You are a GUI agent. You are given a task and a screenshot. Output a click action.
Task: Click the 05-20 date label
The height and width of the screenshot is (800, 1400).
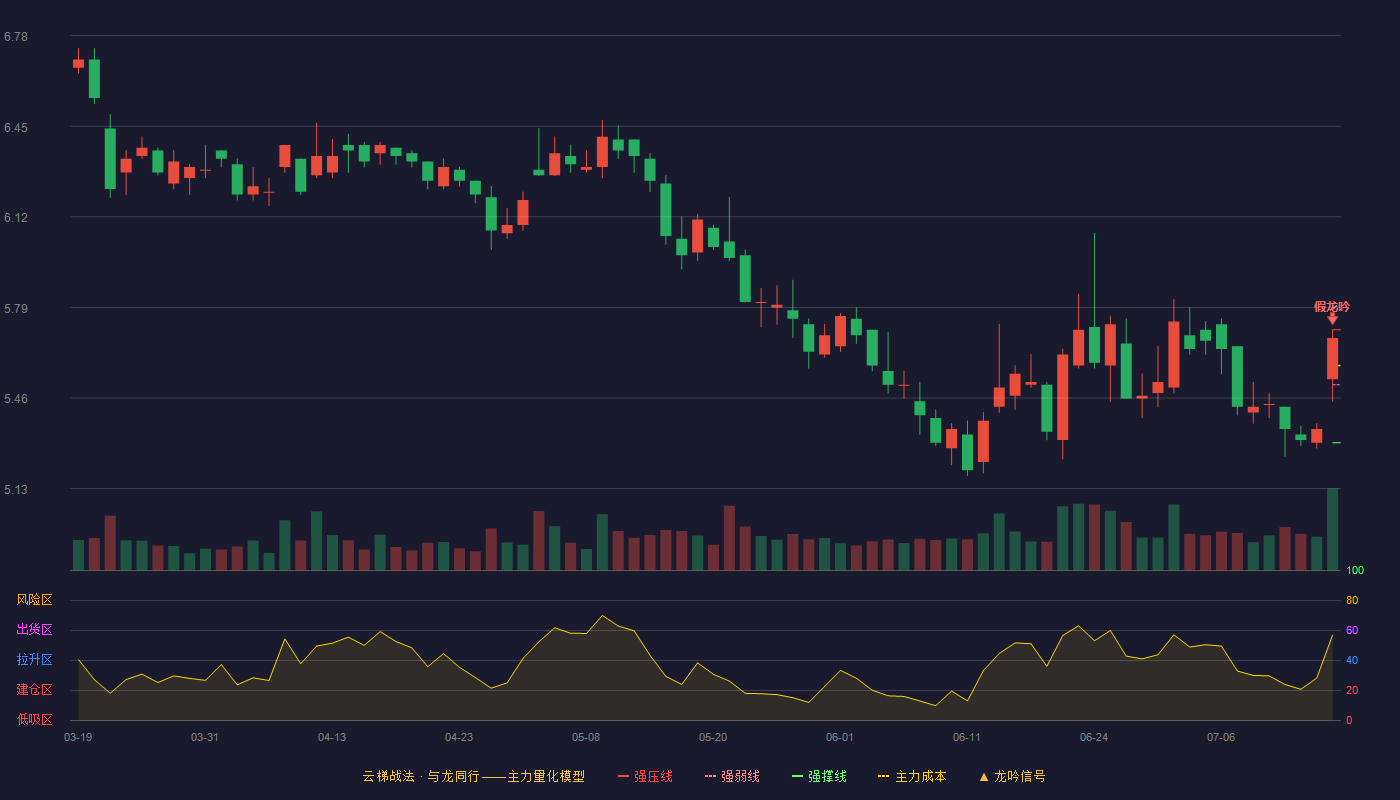point(713,737)
